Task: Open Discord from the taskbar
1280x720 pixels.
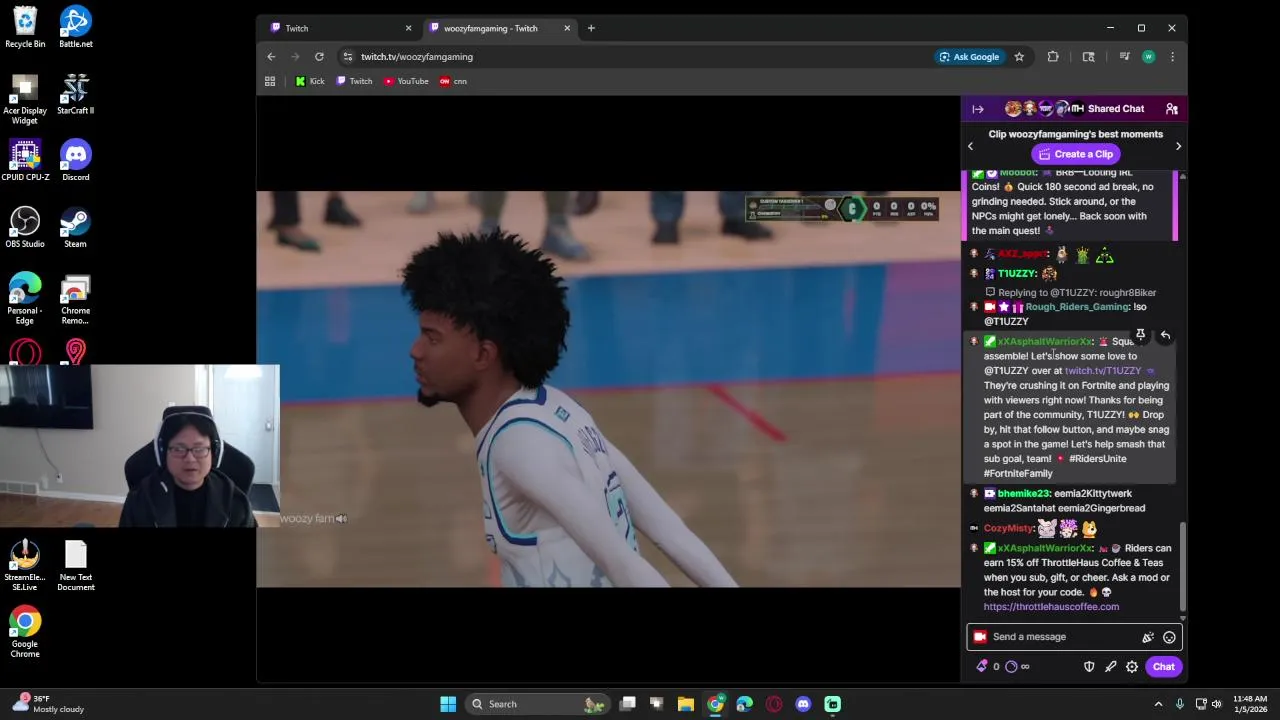Action: [803, 704]
